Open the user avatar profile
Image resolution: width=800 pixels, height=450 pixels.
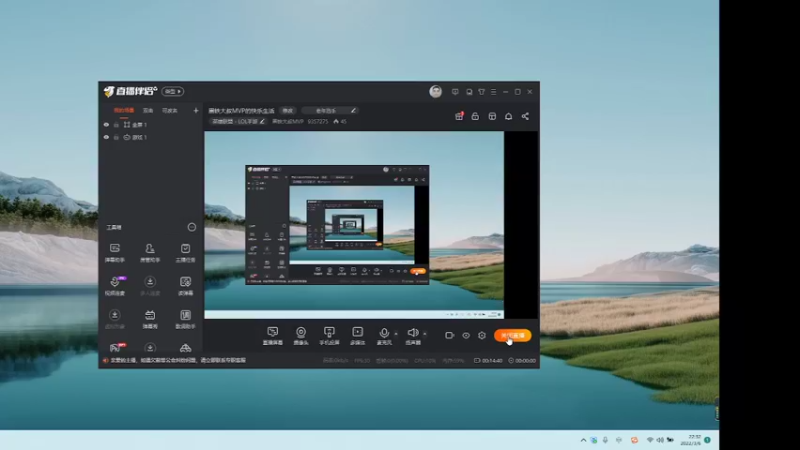435,91
